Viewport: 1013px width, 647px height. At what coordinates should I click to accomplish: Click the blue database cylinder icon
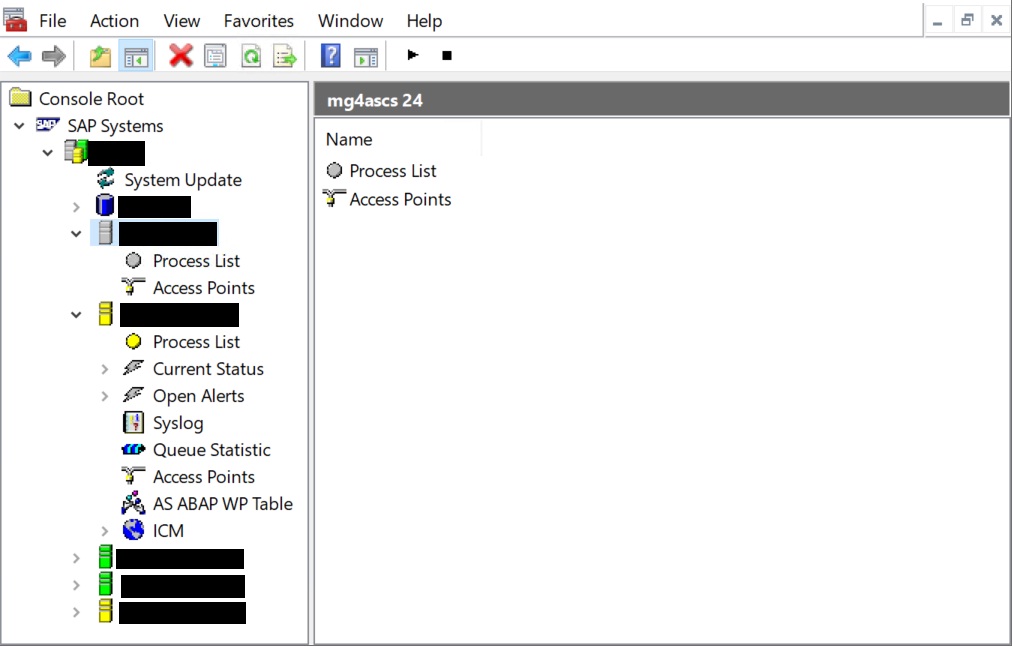click(105, 206)
